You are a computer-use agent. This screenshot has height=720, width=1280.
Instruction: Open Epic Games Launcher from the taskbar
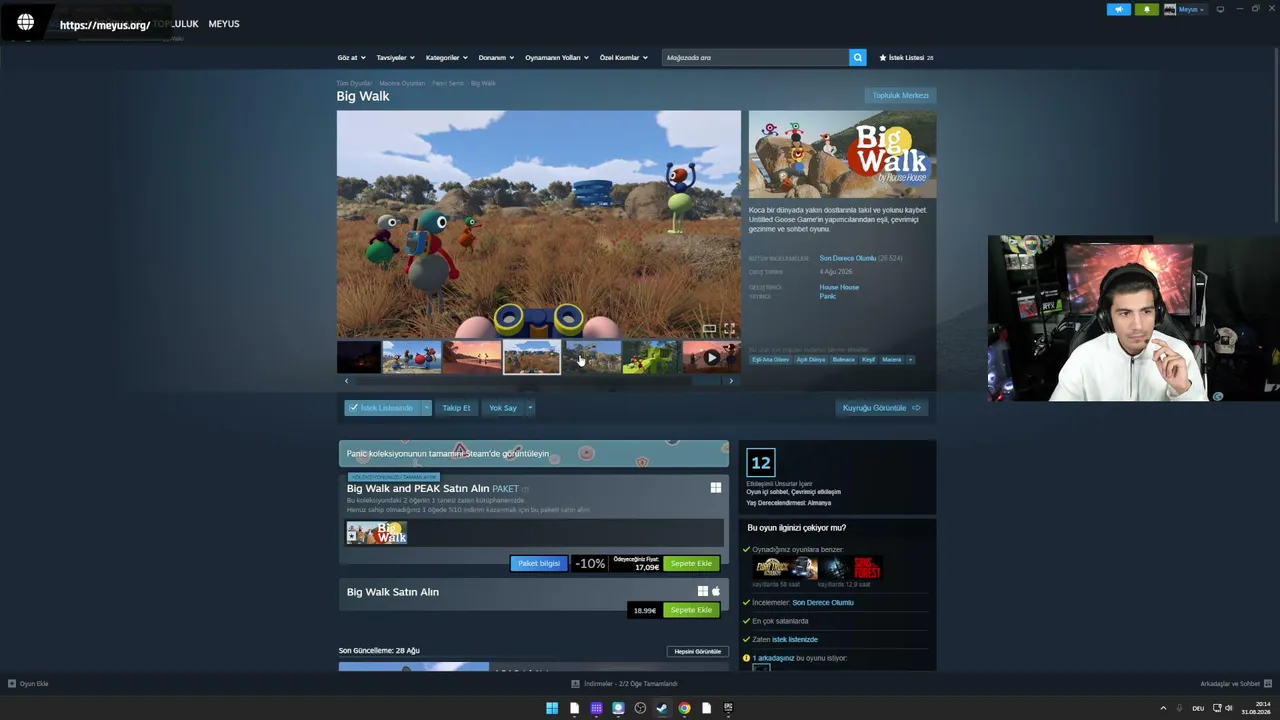pos(728,708)
